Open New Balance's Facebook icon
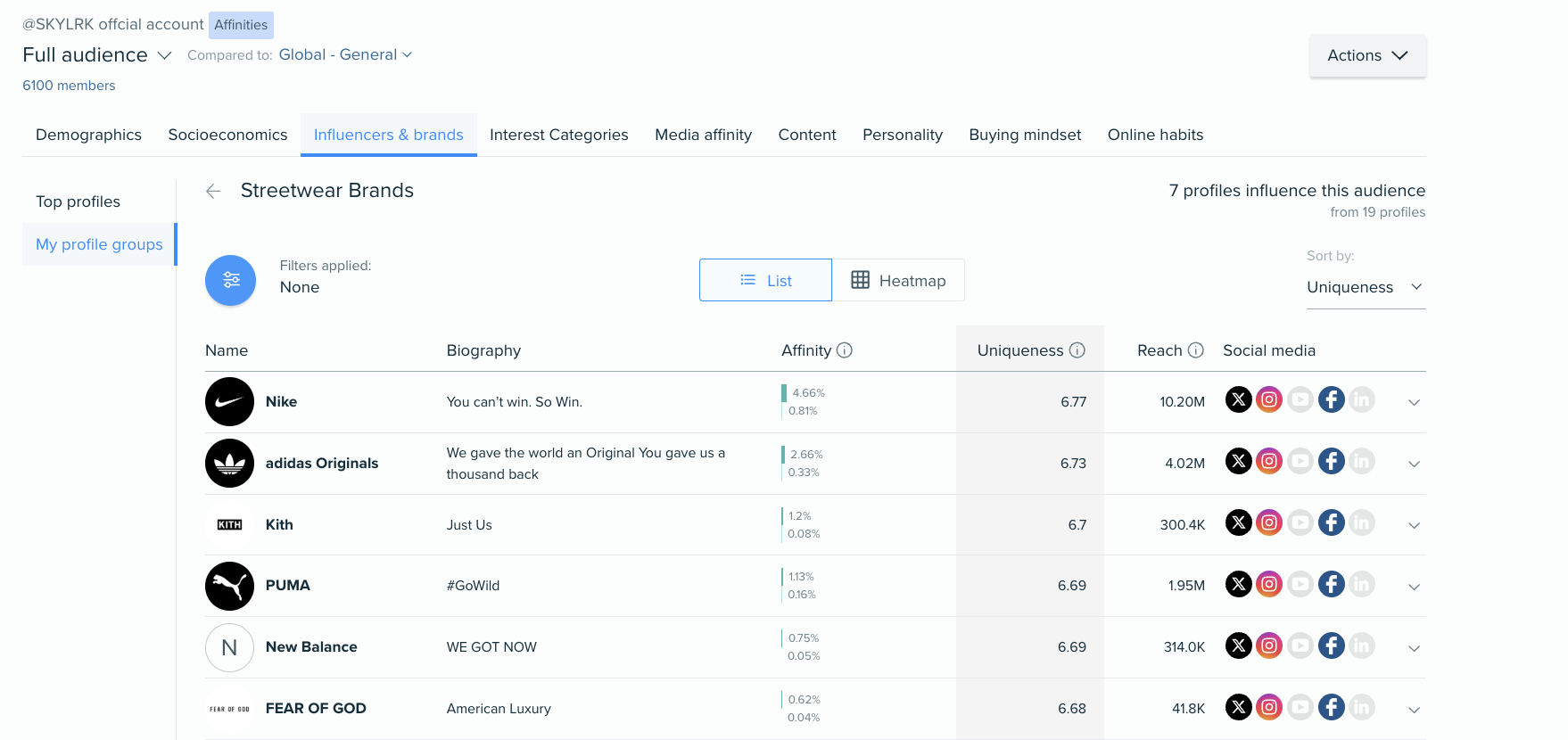 (x=1332, y=645)
